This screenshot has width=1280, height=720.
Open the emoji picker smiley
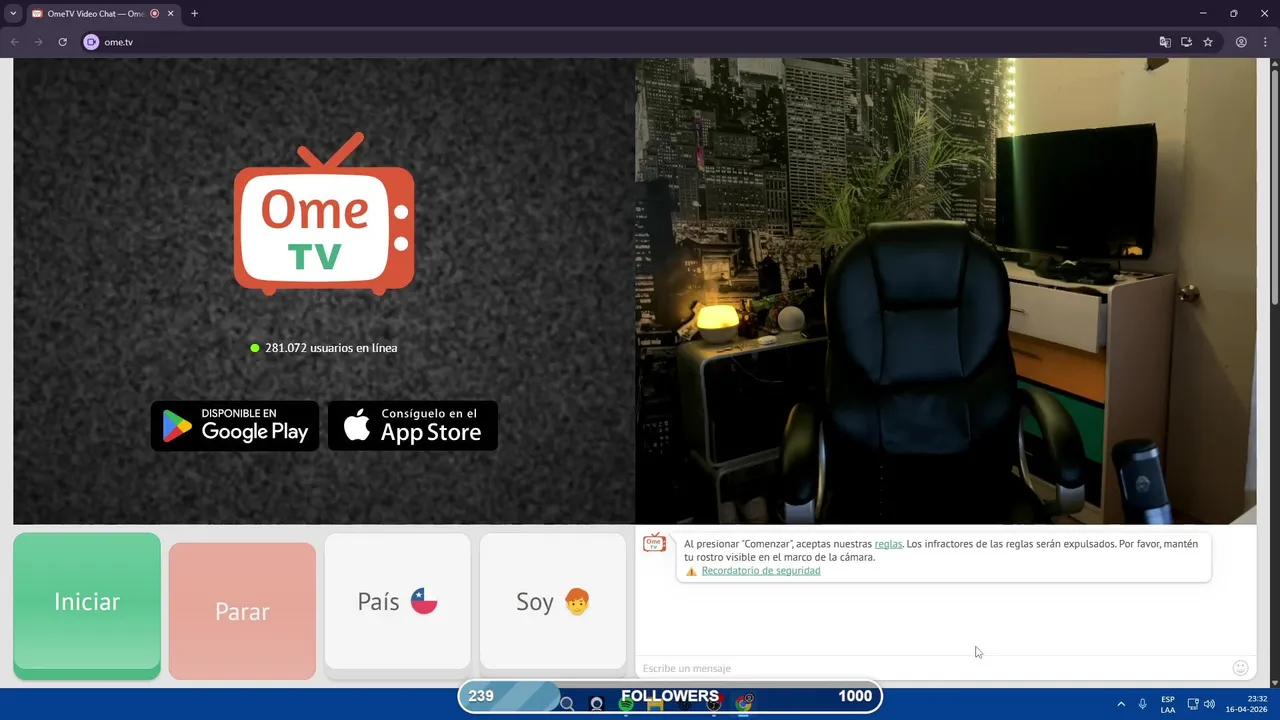tap(1240, 668)
